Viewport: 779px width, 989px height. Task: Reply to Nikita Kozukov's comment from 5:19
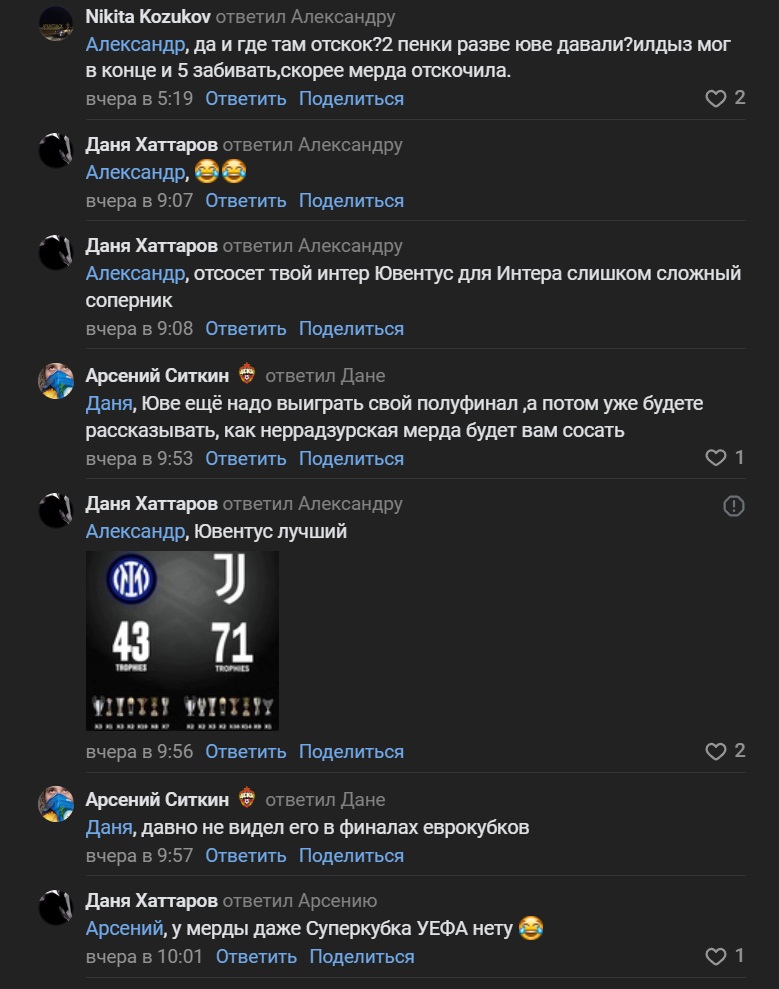(x=246, y=99)
